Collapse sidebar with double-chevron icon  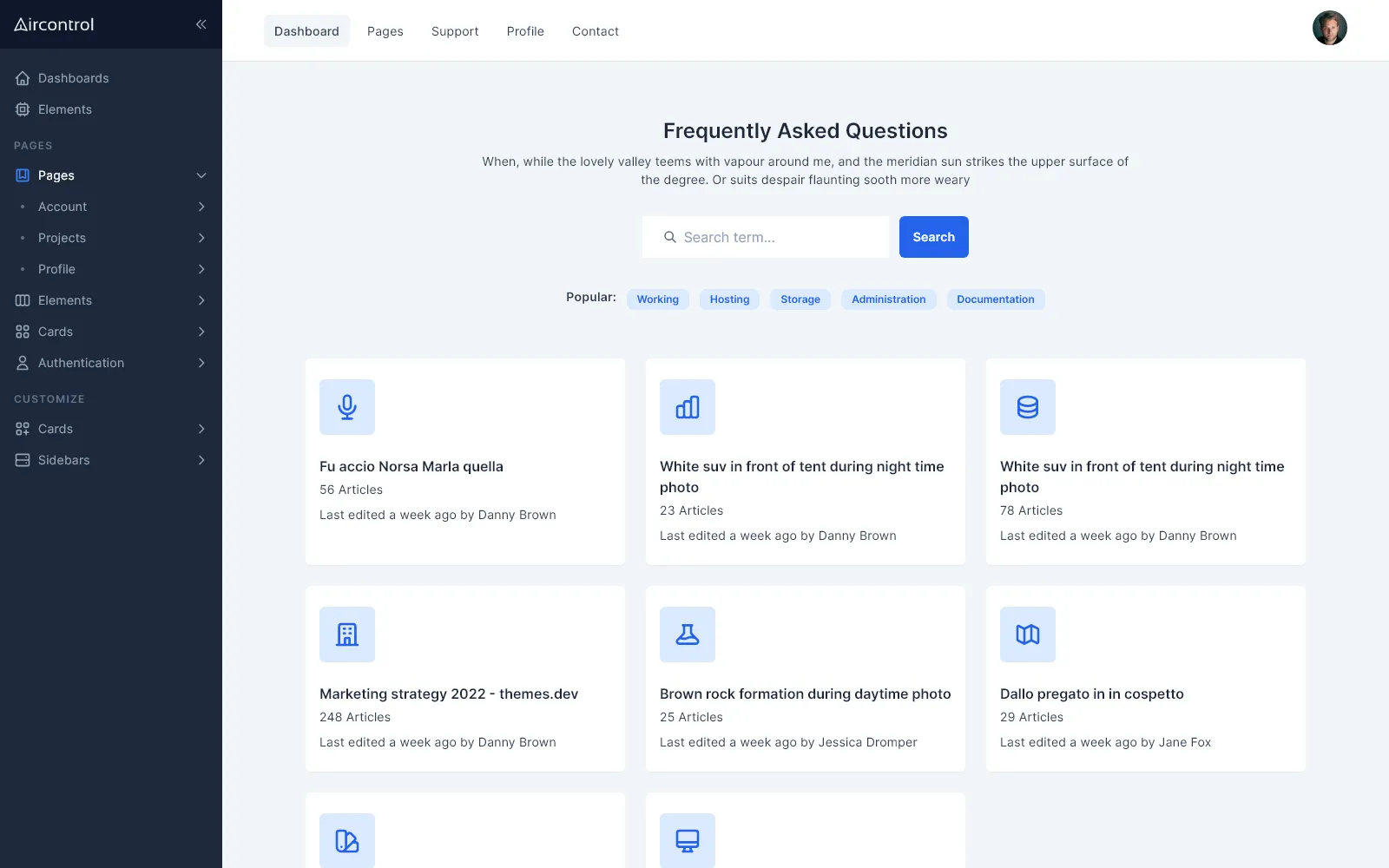(201, 24)
